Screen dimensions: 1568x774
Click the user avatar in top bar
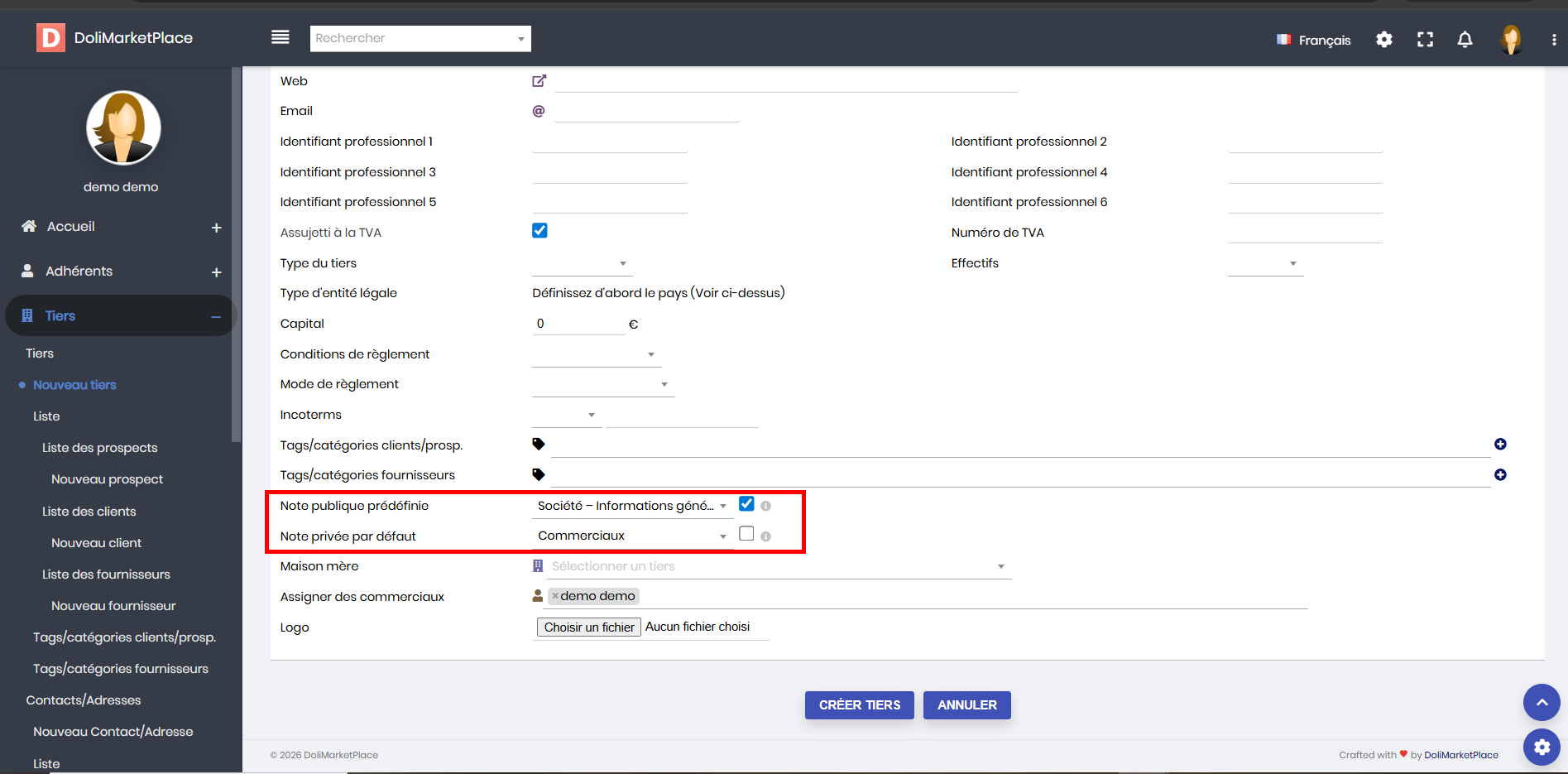click(x=1511, y=39)
